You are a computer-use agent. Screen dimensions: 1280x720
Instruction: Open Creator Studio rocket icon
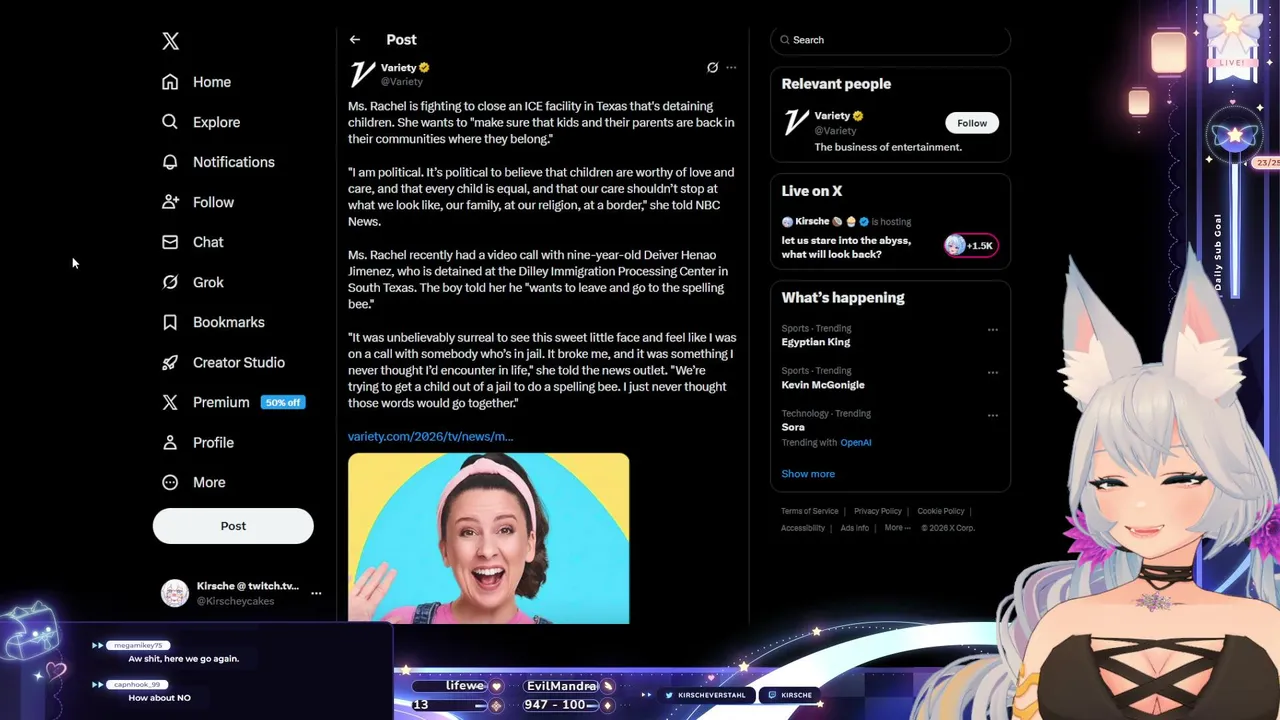point(170,362)
